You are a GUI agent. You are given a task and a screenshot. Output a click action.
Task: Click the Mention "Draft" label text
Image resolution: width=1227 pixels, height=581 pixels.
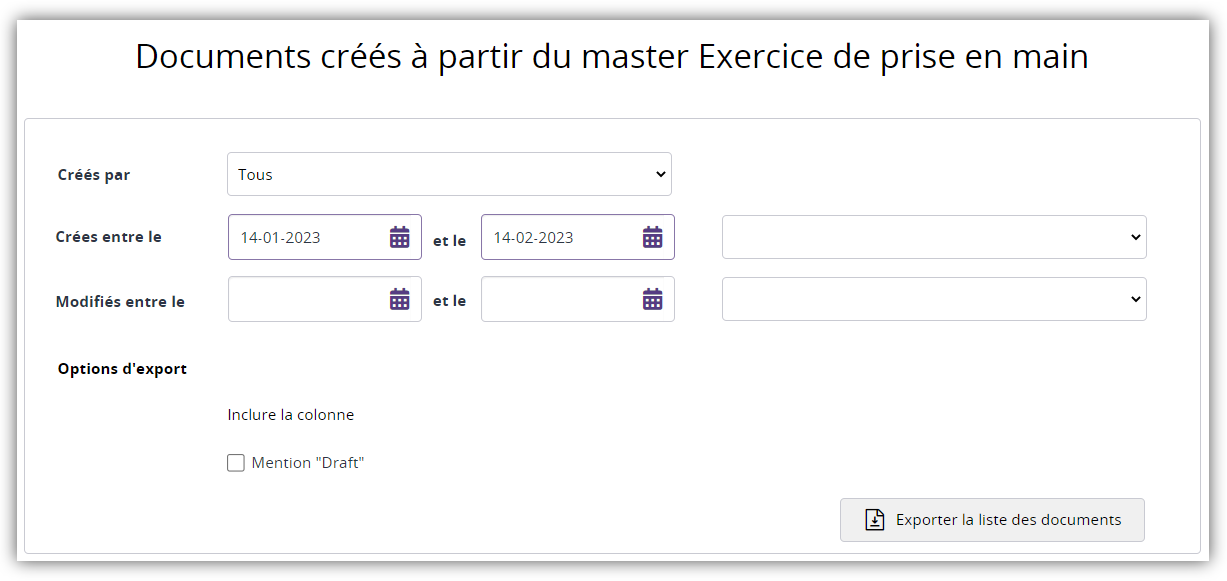[308, 463]
